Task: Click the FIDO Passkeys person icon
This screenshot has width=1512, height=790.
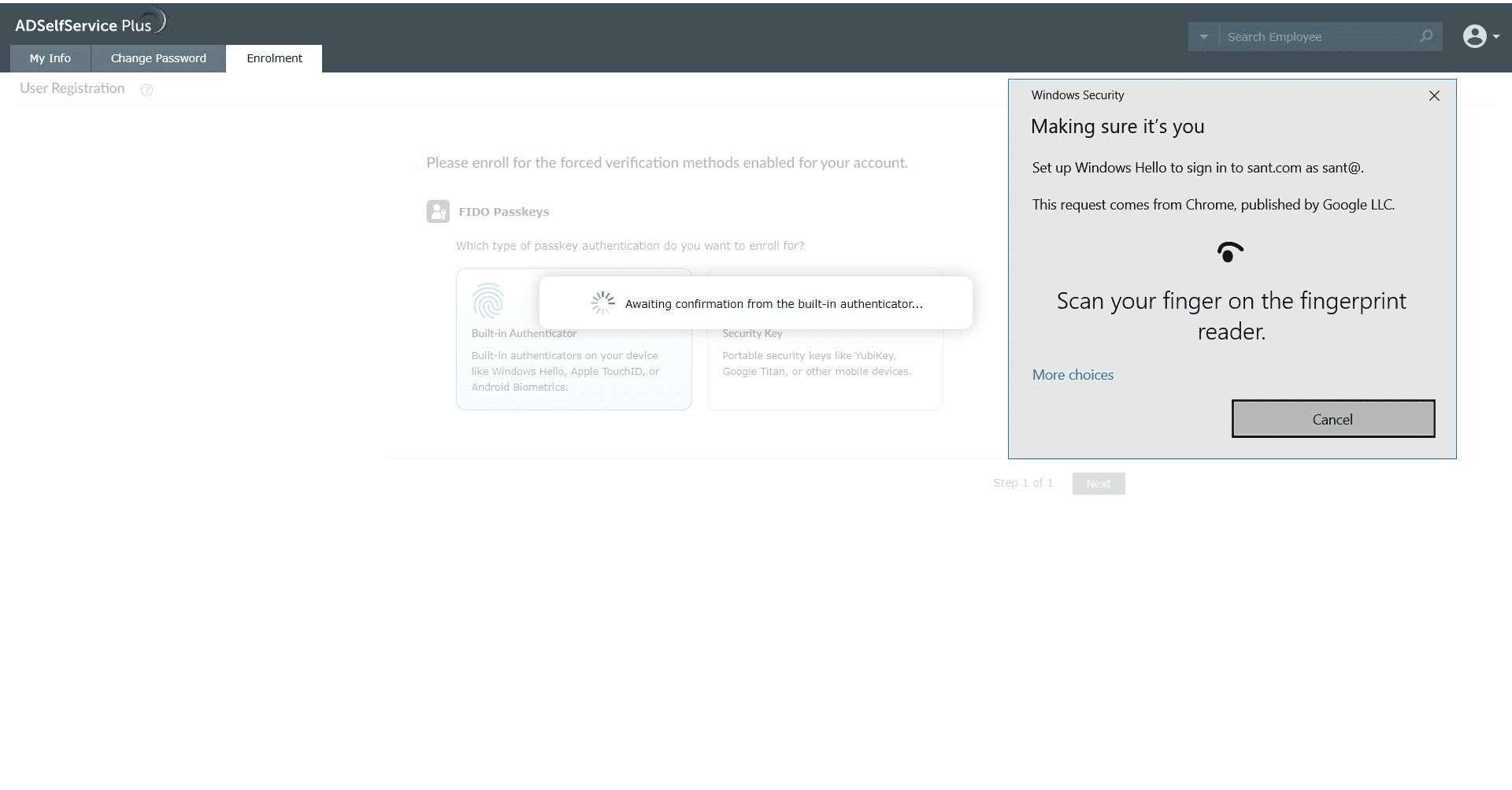Action: (x=438, y=211)
